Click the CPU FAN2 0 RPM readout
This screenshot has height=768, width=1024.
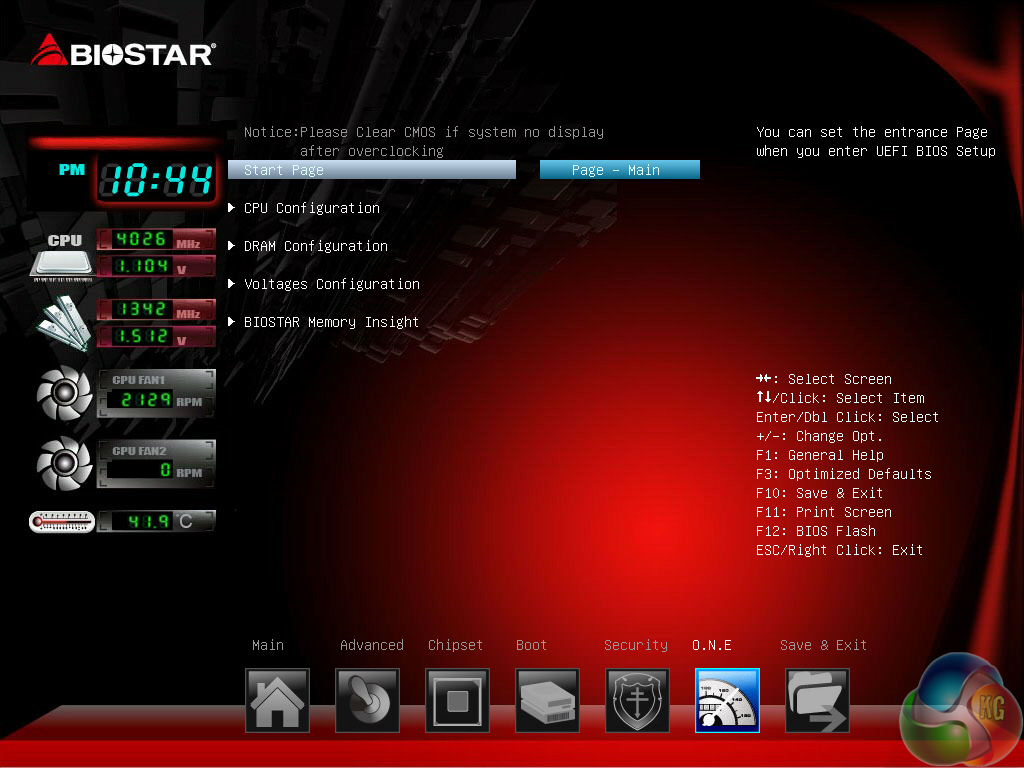(156, 464)
